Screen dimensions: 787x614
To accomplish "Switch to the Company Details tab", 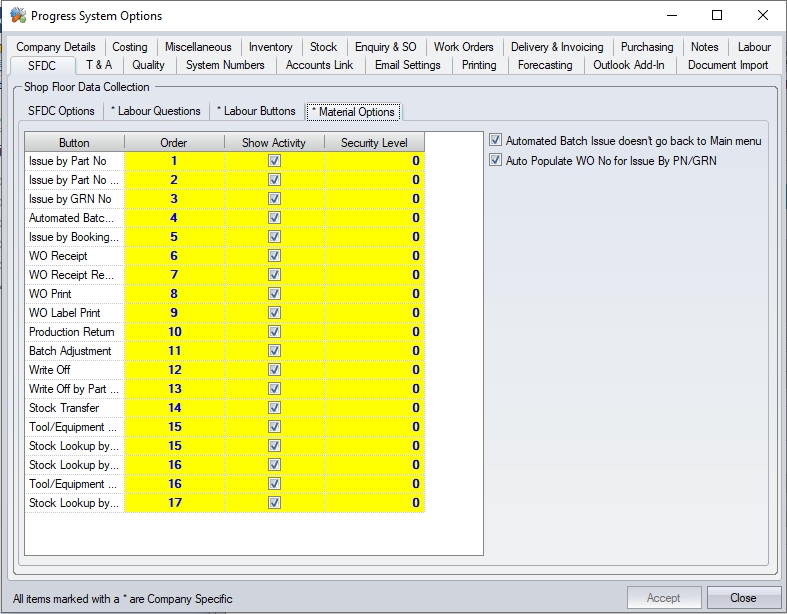I will click(56, 47).
